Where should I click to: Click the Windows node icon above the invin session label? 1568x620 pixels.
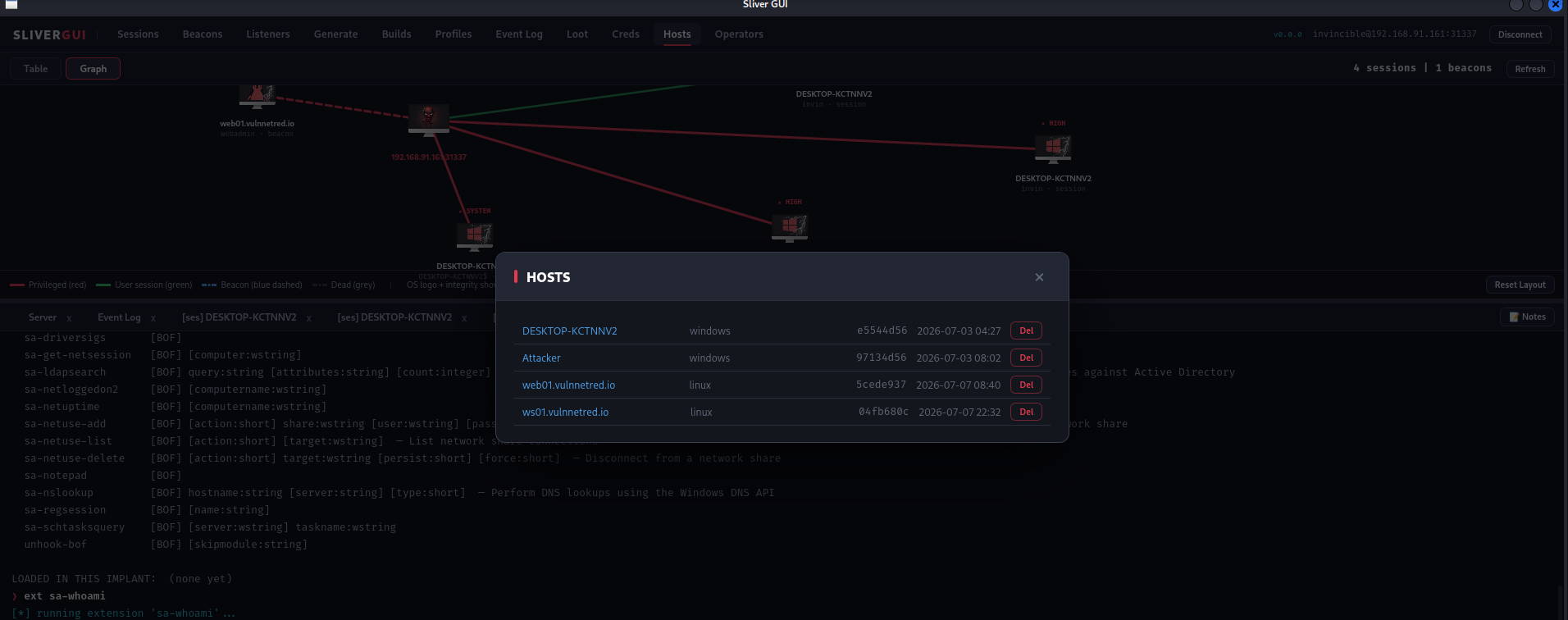(1054, 149)
